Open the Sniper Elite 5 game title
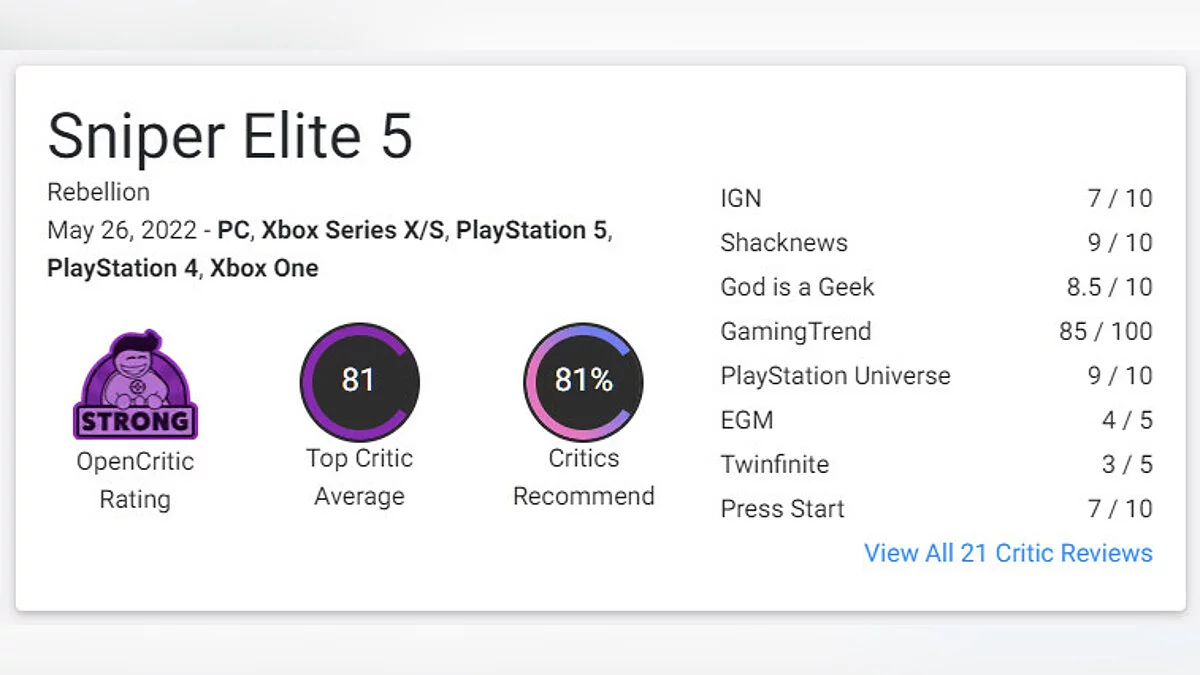 (230, 136)
